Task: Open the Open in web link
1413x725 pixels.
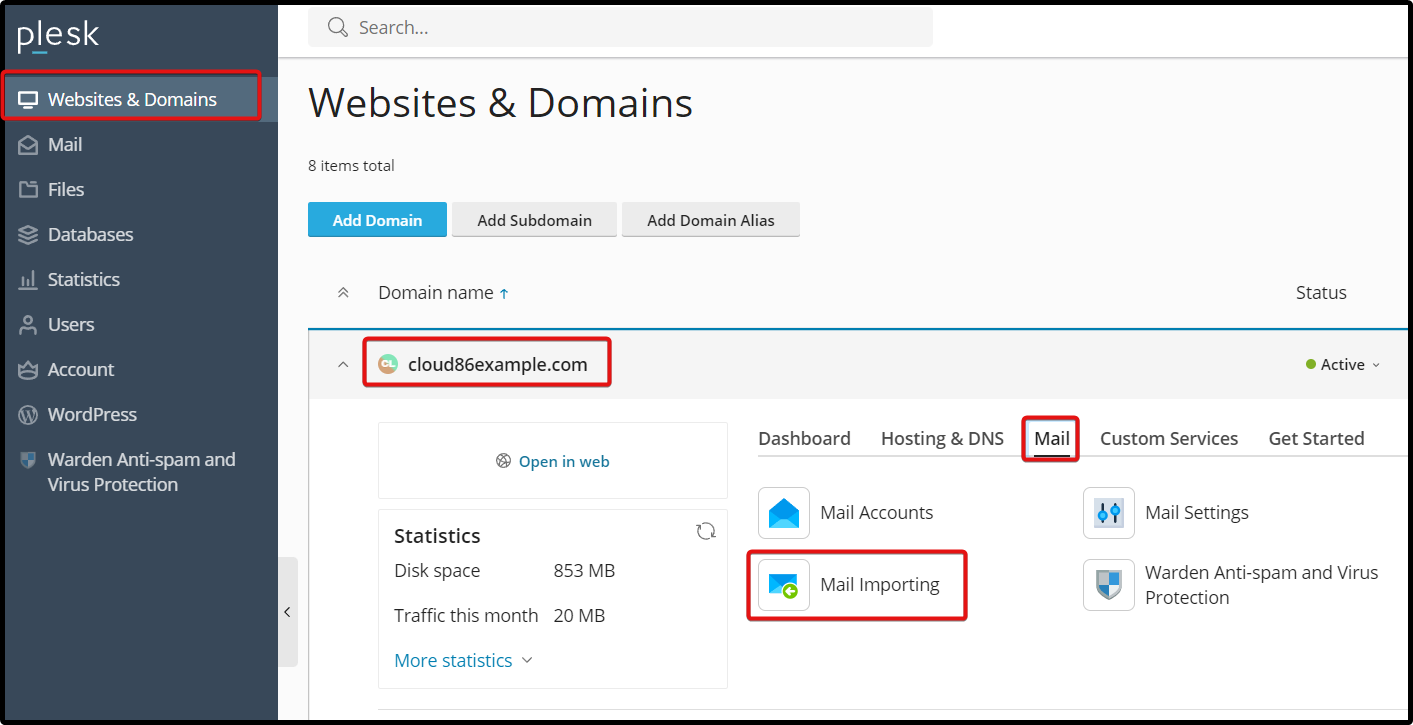Action: click(x=564, y=461)
